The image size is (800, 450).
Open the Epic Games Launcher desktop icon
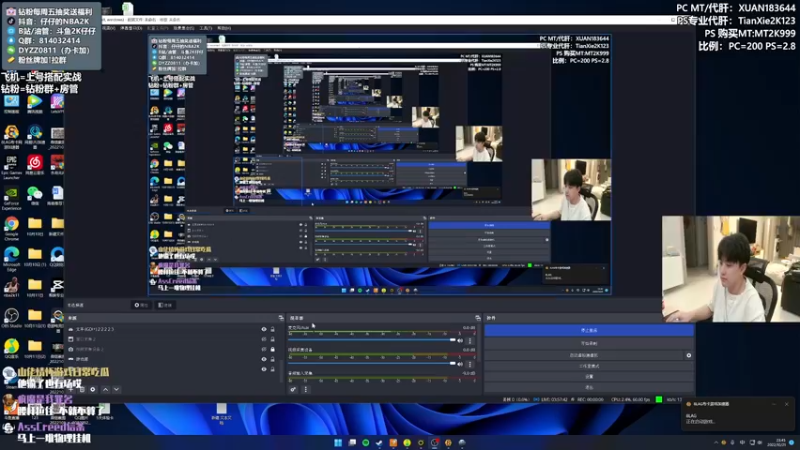[x=11, y=166]
